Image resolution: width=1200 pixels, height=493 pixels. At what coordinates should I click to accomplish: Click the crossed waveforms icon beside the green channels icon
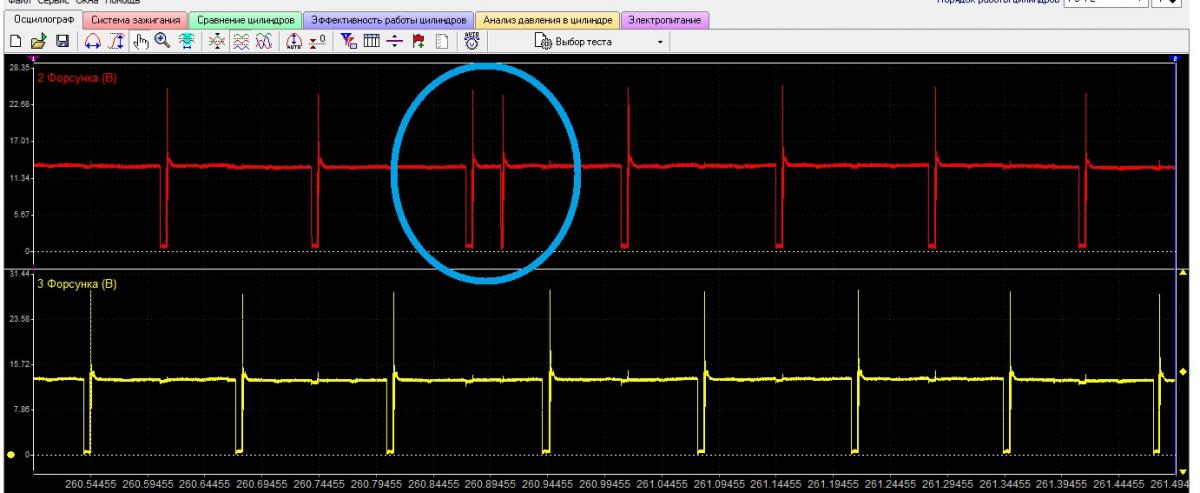[217, 42]
